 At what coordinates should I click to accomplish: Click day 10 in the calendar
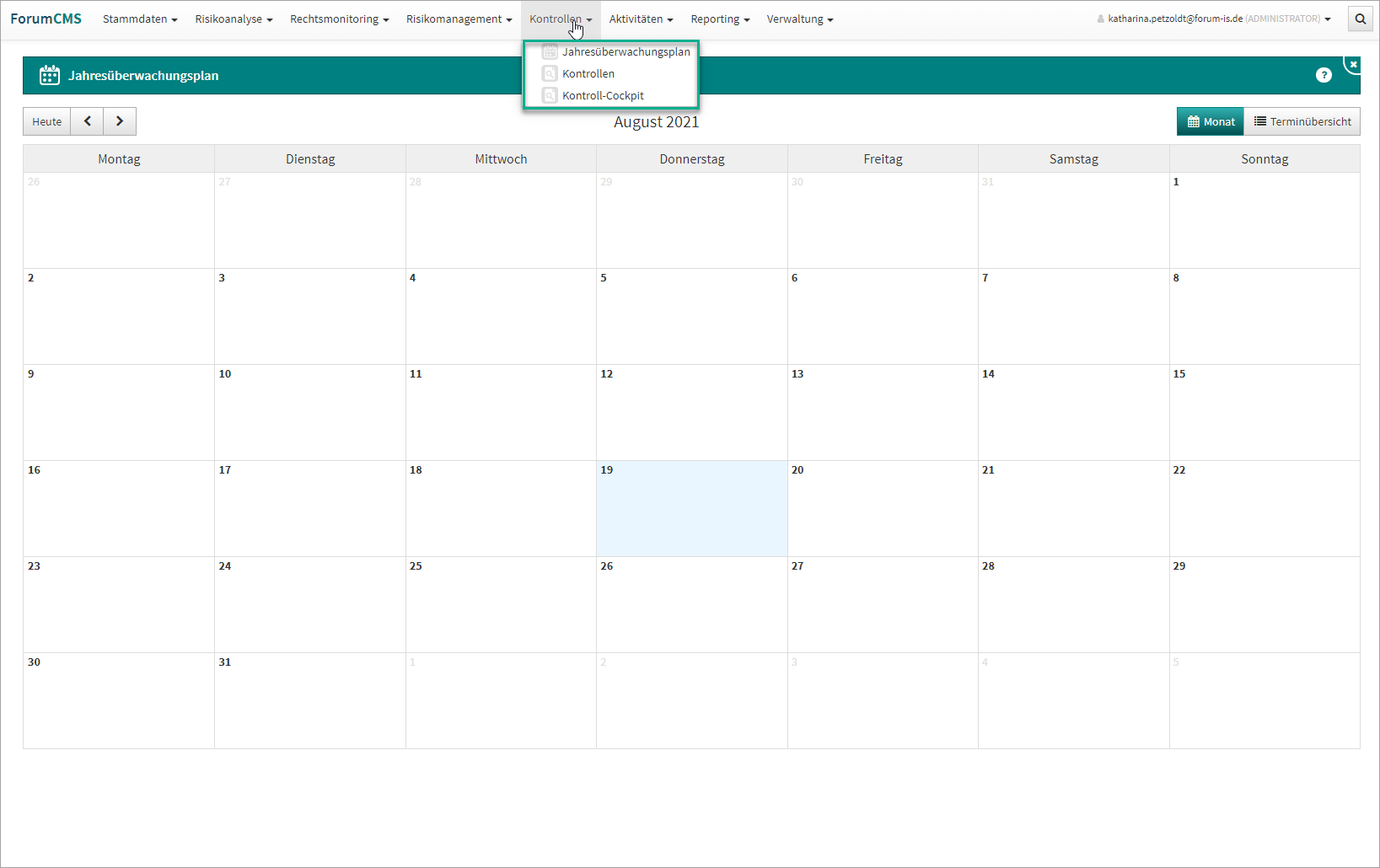310,412
